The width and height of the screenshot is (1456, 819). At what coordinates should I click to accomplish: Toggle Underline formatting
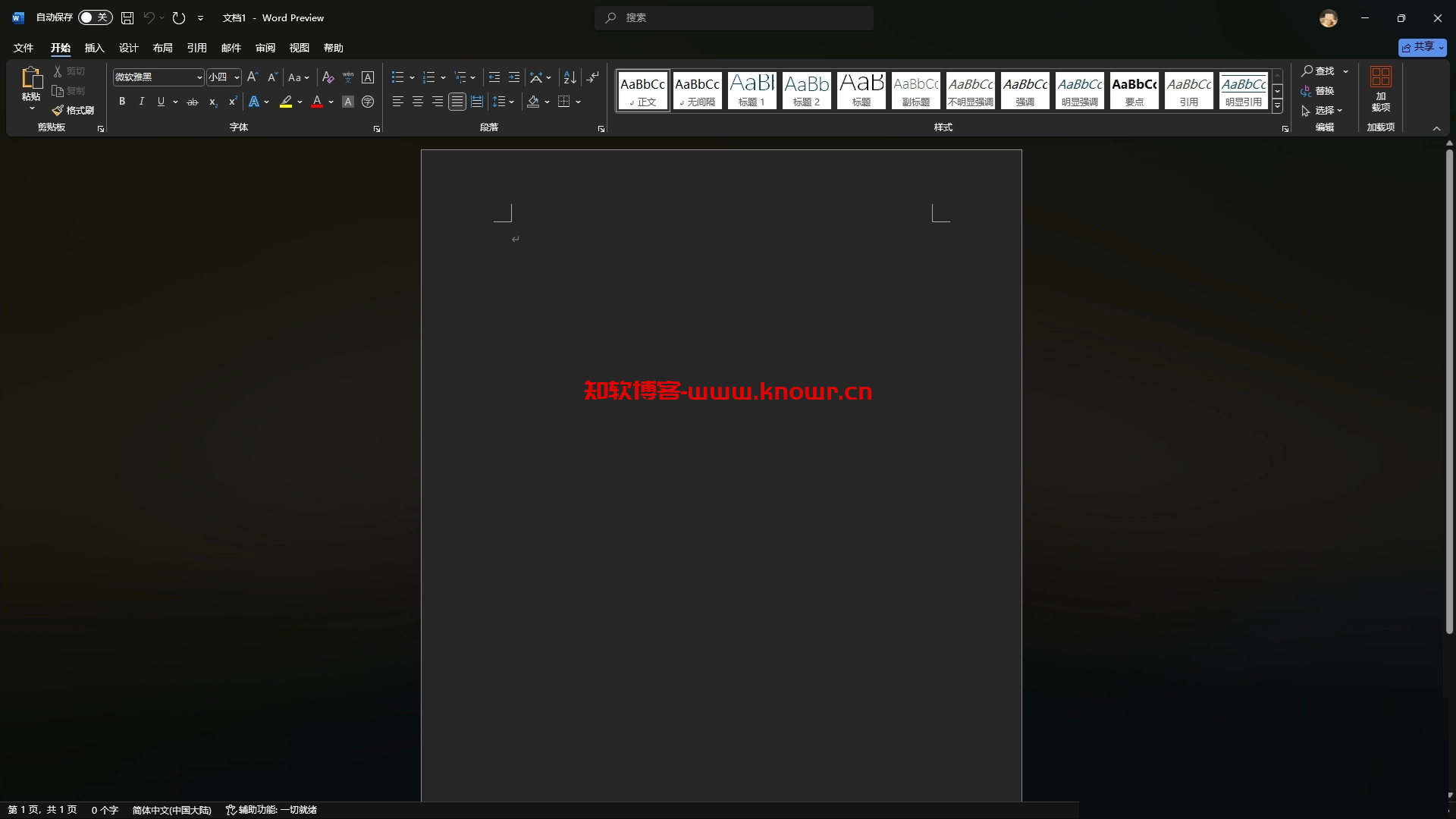click(x=161, y=102)
